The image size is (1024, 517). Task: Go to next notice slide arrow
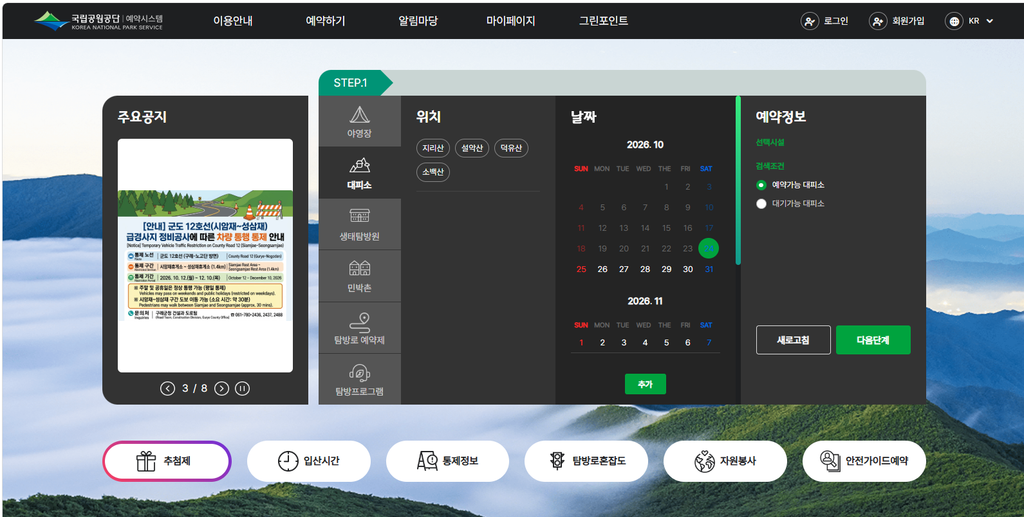(222, 388)
